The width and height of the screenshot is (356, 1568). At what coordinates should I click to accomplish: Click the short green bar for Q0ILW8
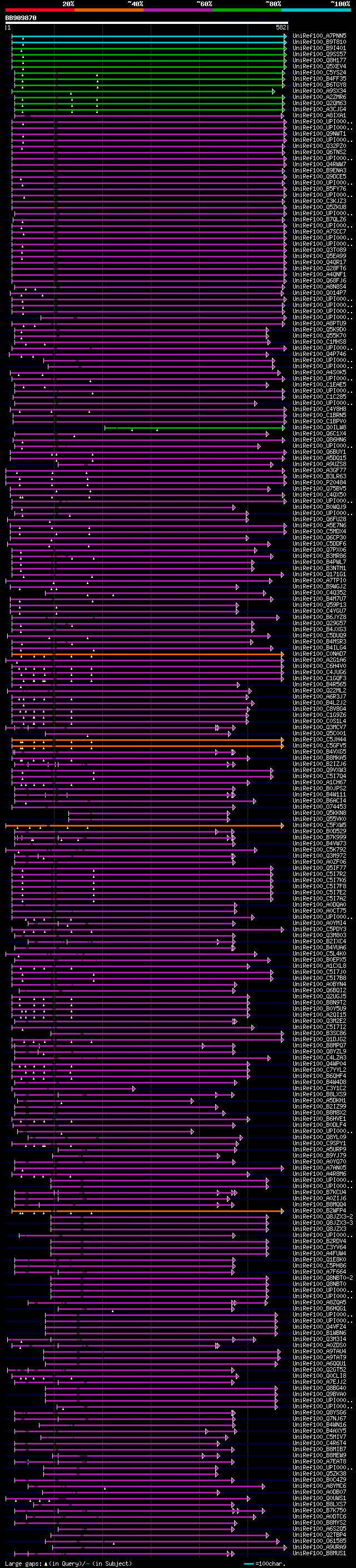point(194,428)
